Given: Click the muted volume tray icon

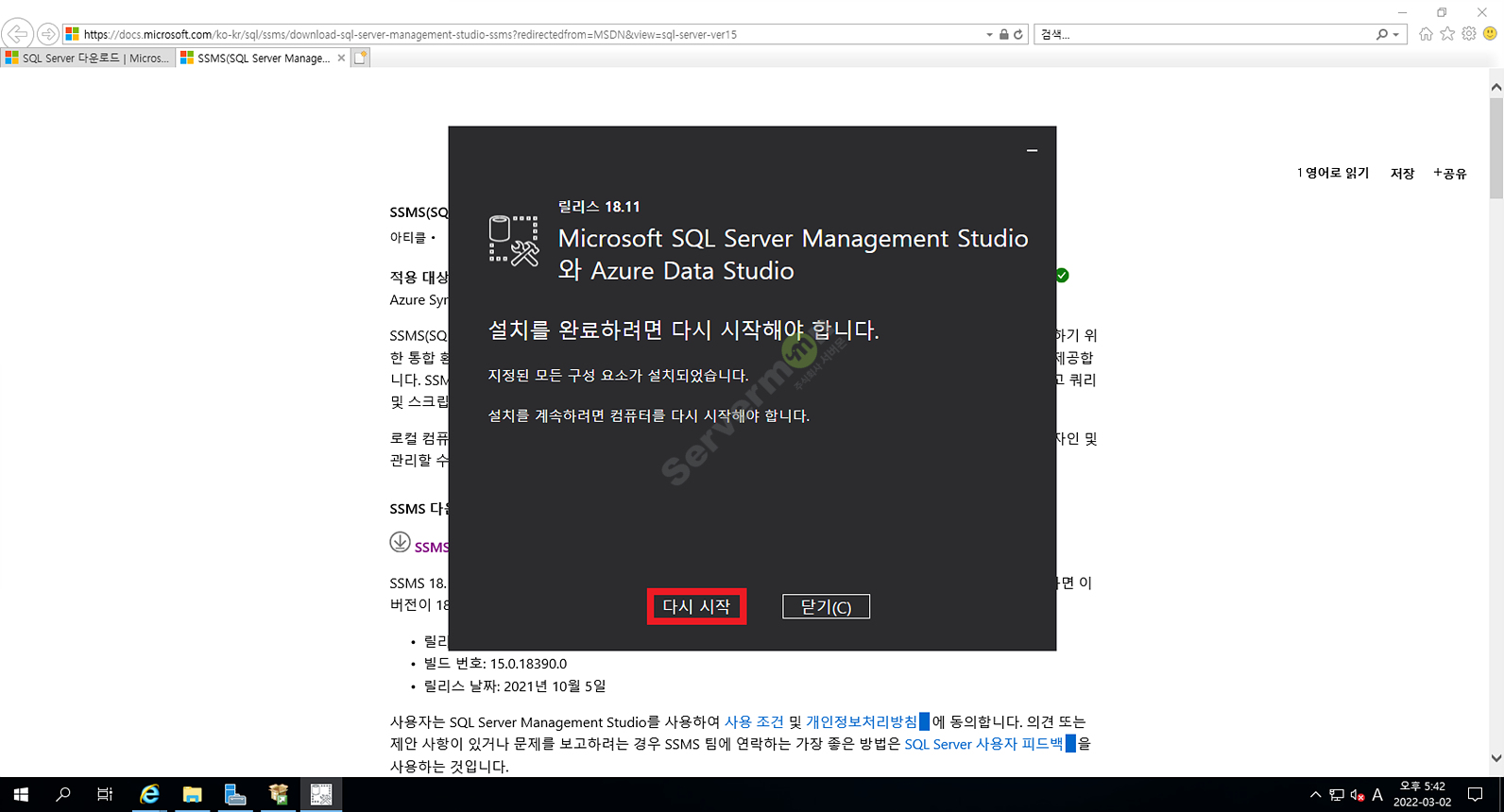Looking at the screenshot, I should [1358, 795].
